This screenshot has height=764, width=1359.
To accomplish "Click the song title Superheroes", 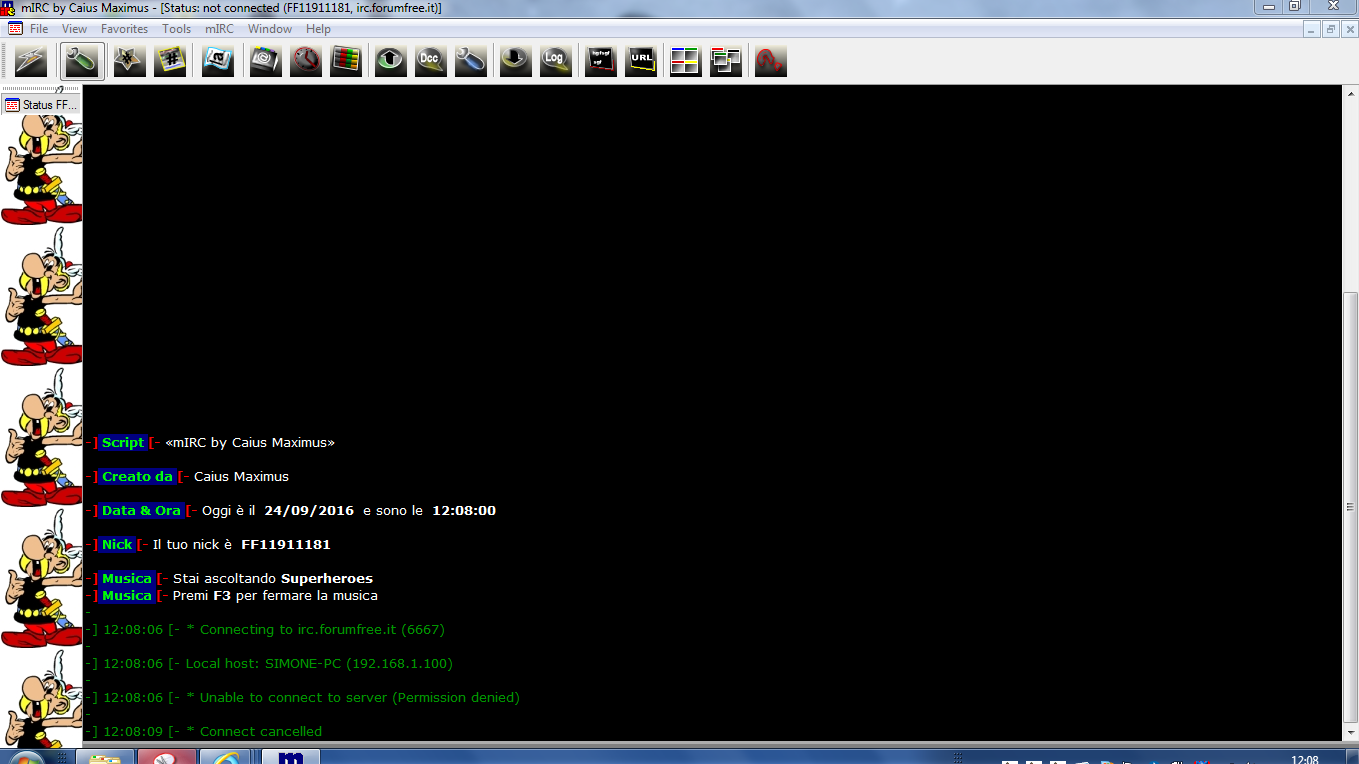I will pyautogui.click(x=327, y=578).
